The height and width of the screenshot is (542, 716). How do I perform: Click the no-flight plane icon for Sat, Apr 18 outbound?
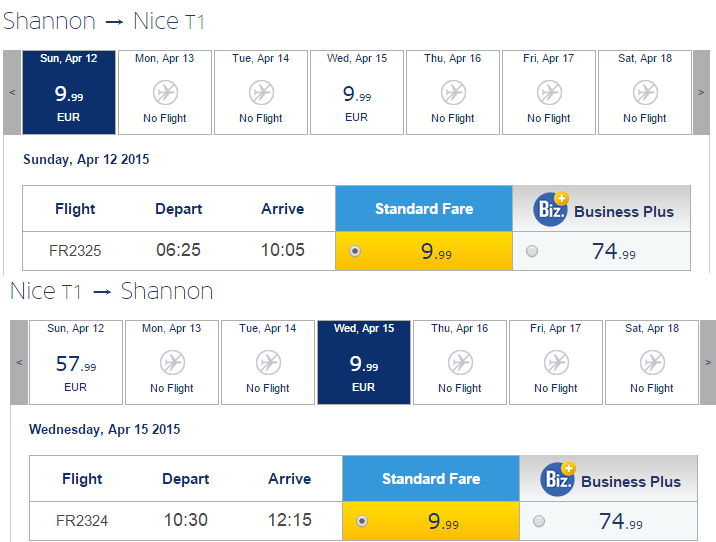click(645, 93)
